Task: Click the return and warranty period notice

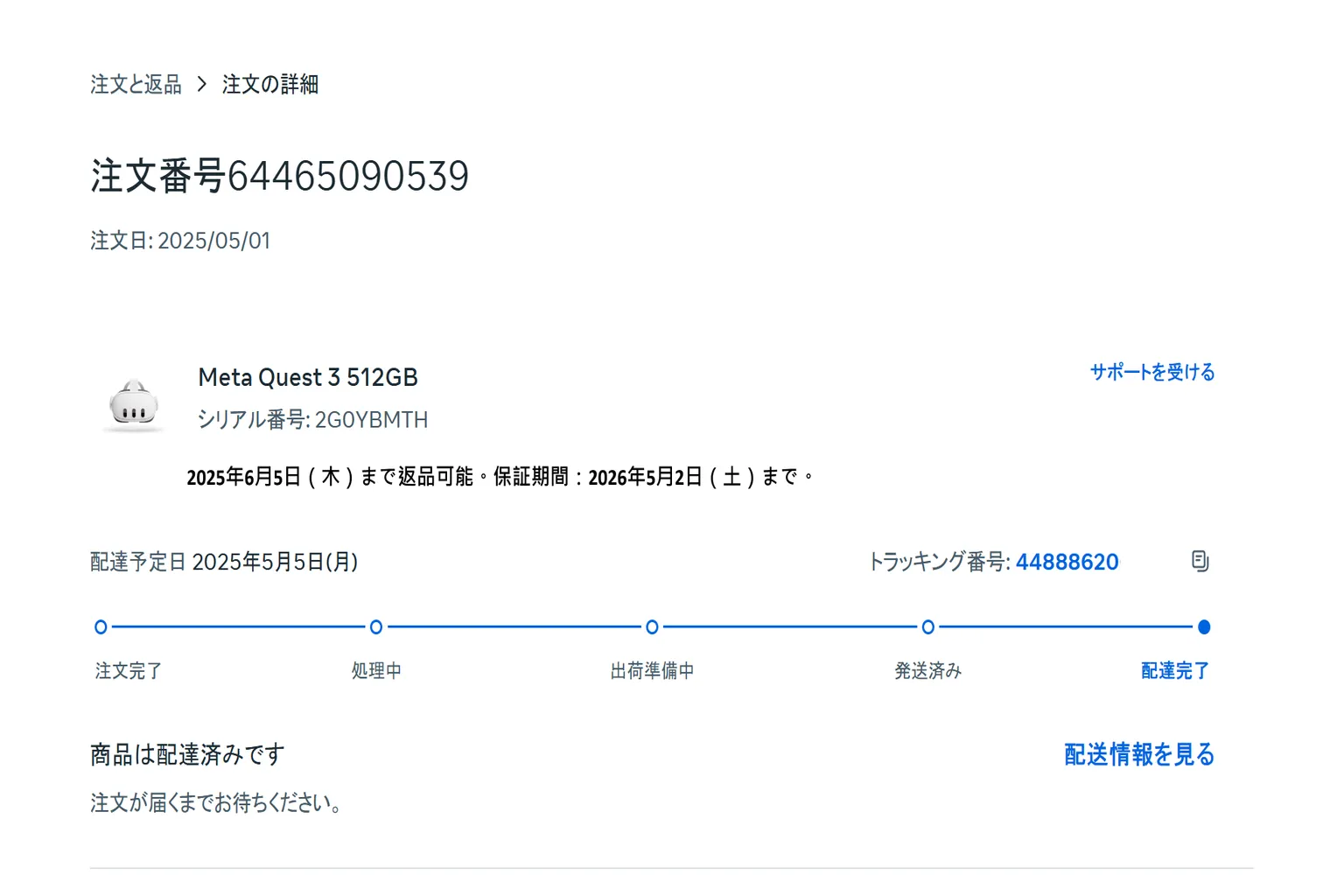Action: click(500, 477)
